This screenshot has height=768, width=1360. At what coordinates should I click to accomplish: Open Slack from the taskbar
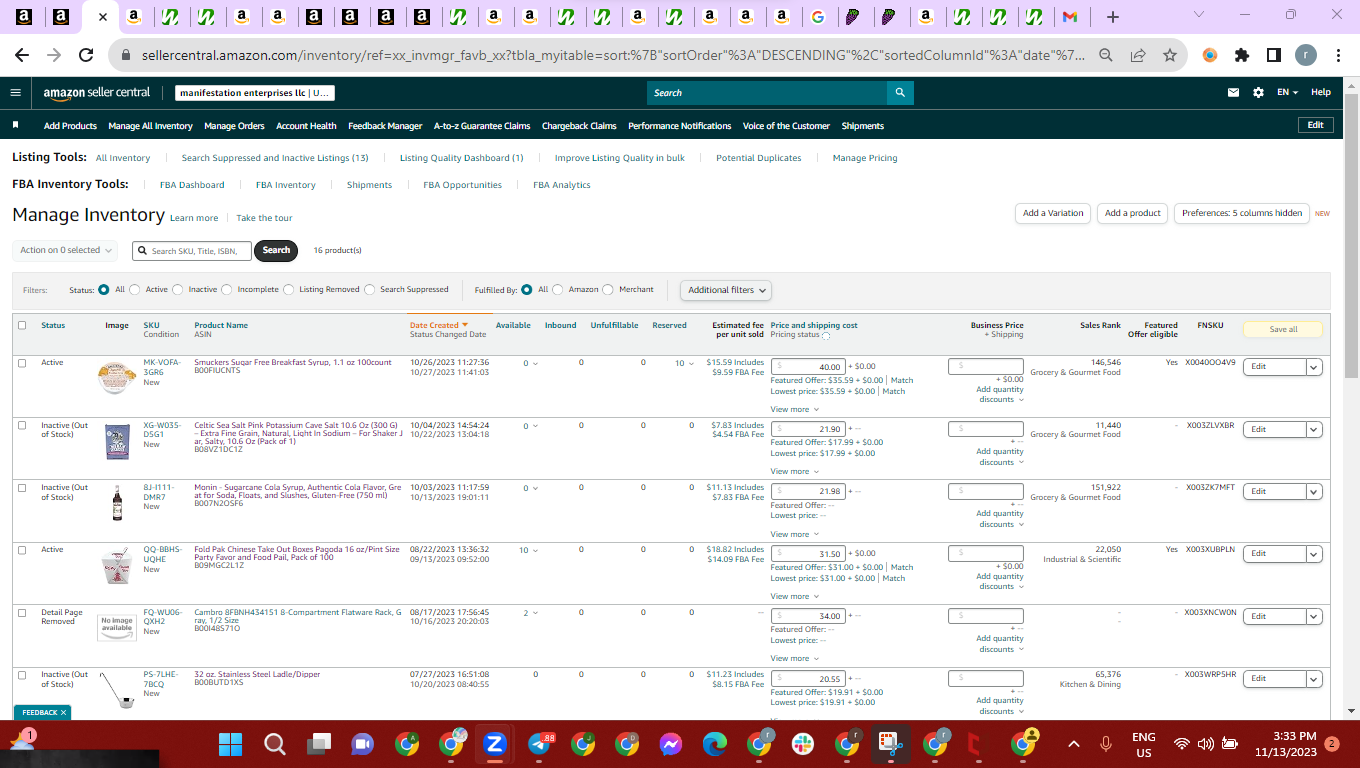coord(802,744)
